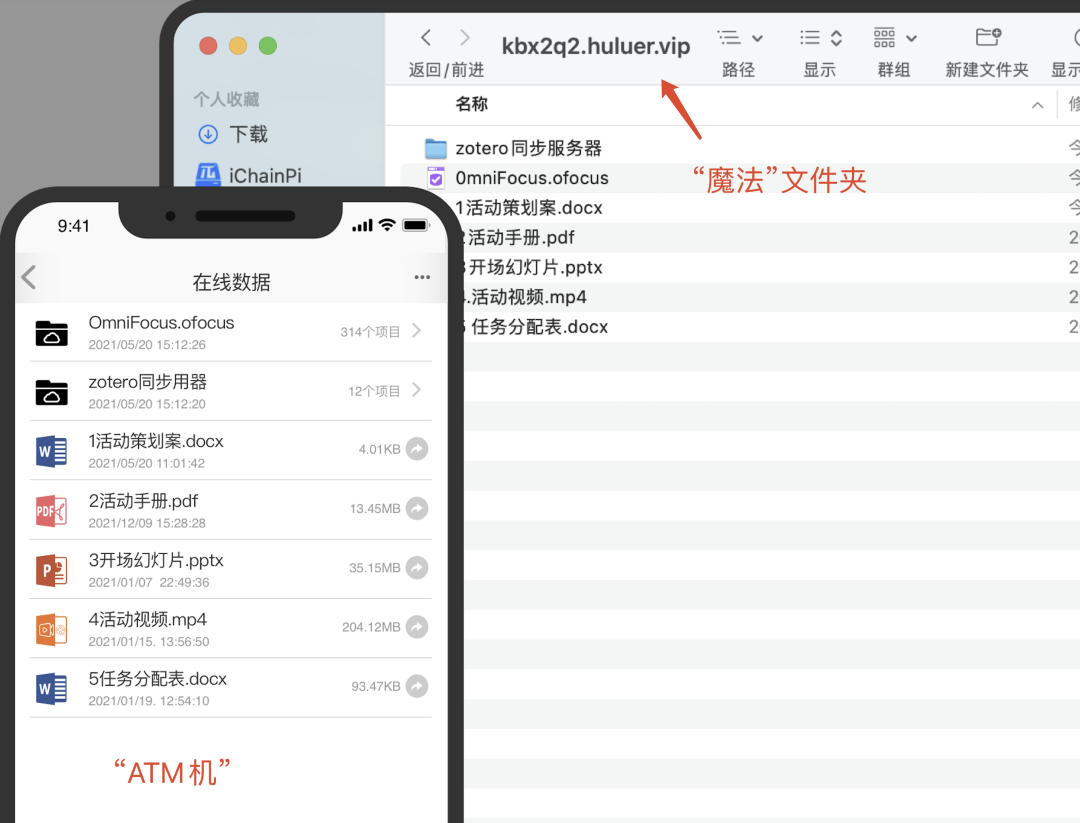Share 2活动手册.pdf with its arrow button

(417, 508)
